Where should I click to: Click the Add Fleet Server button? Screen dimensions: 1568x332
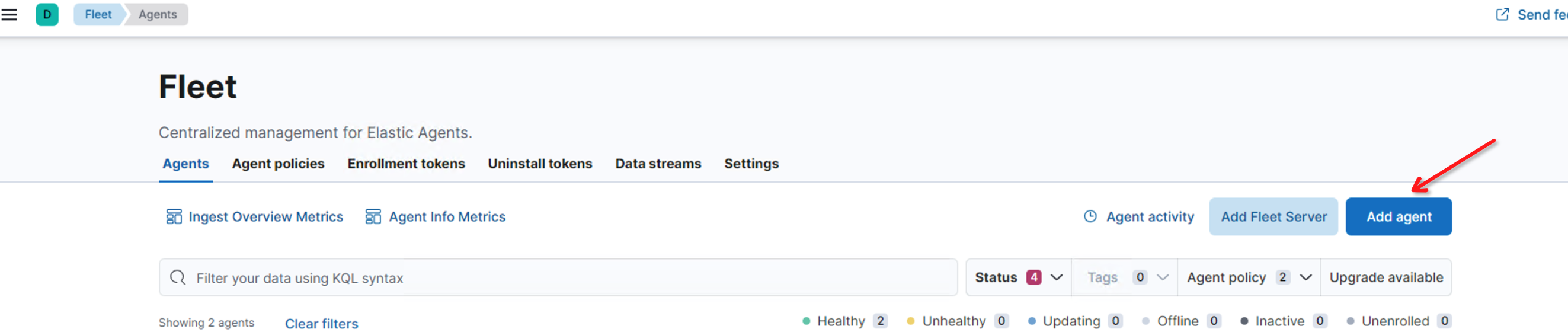coord(1273,217)
